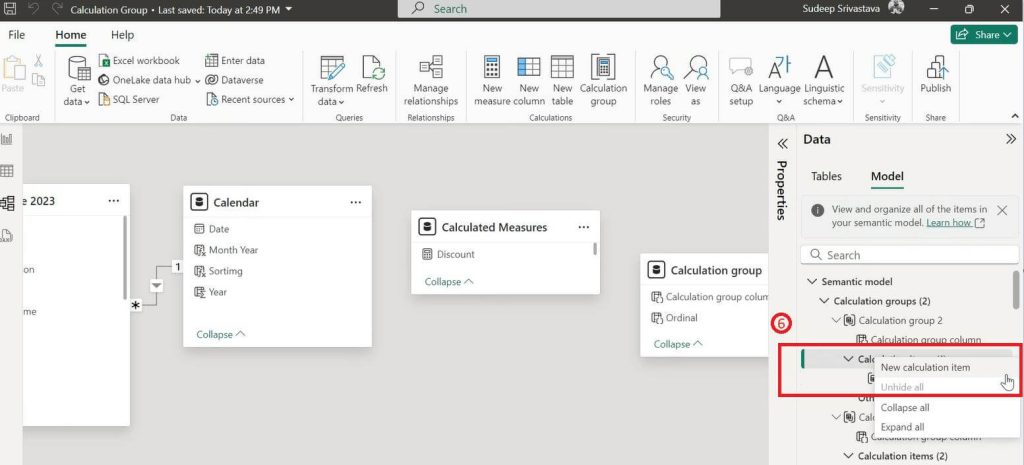Viewport: 1024px width, 465px height.
Task: Open the Language dropdown
Action: 779,82
